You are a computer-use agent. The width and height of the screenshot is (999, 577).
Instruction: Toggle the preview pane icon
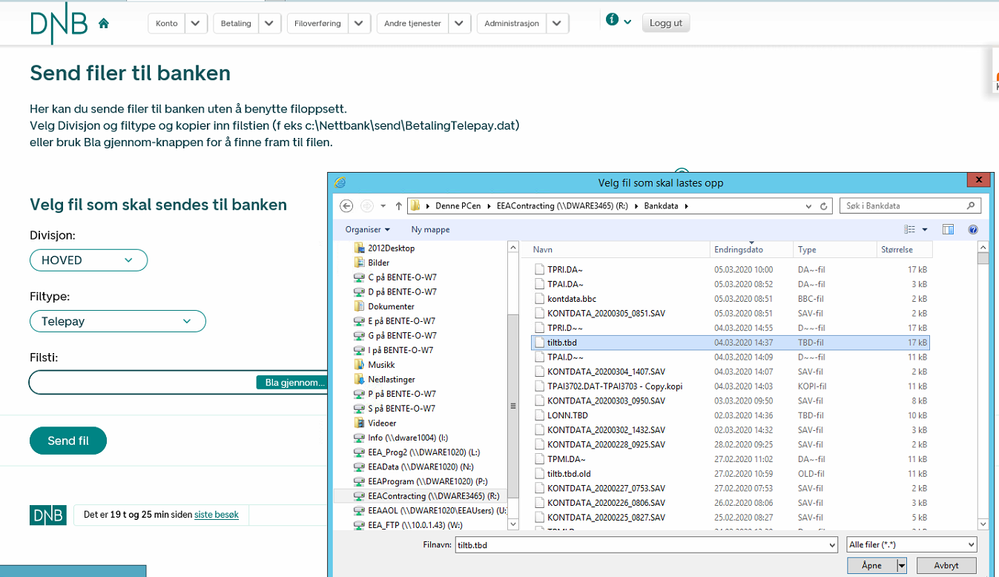coord(947,229)
